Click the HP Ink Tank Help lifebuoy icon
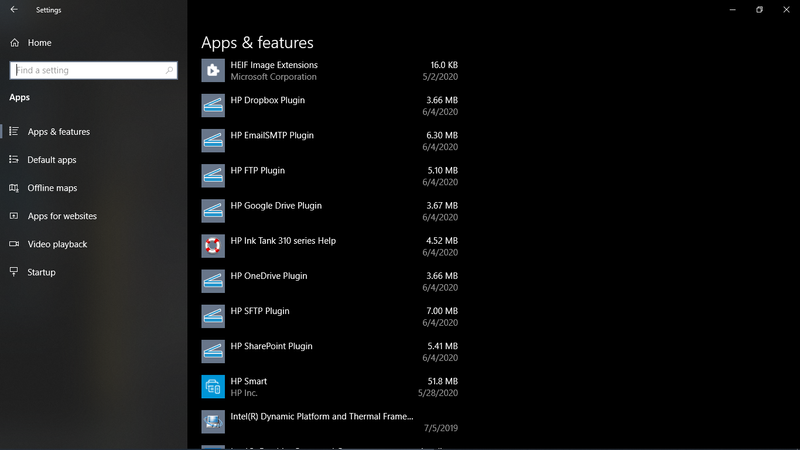800x450 pixels. pos(213,246)
